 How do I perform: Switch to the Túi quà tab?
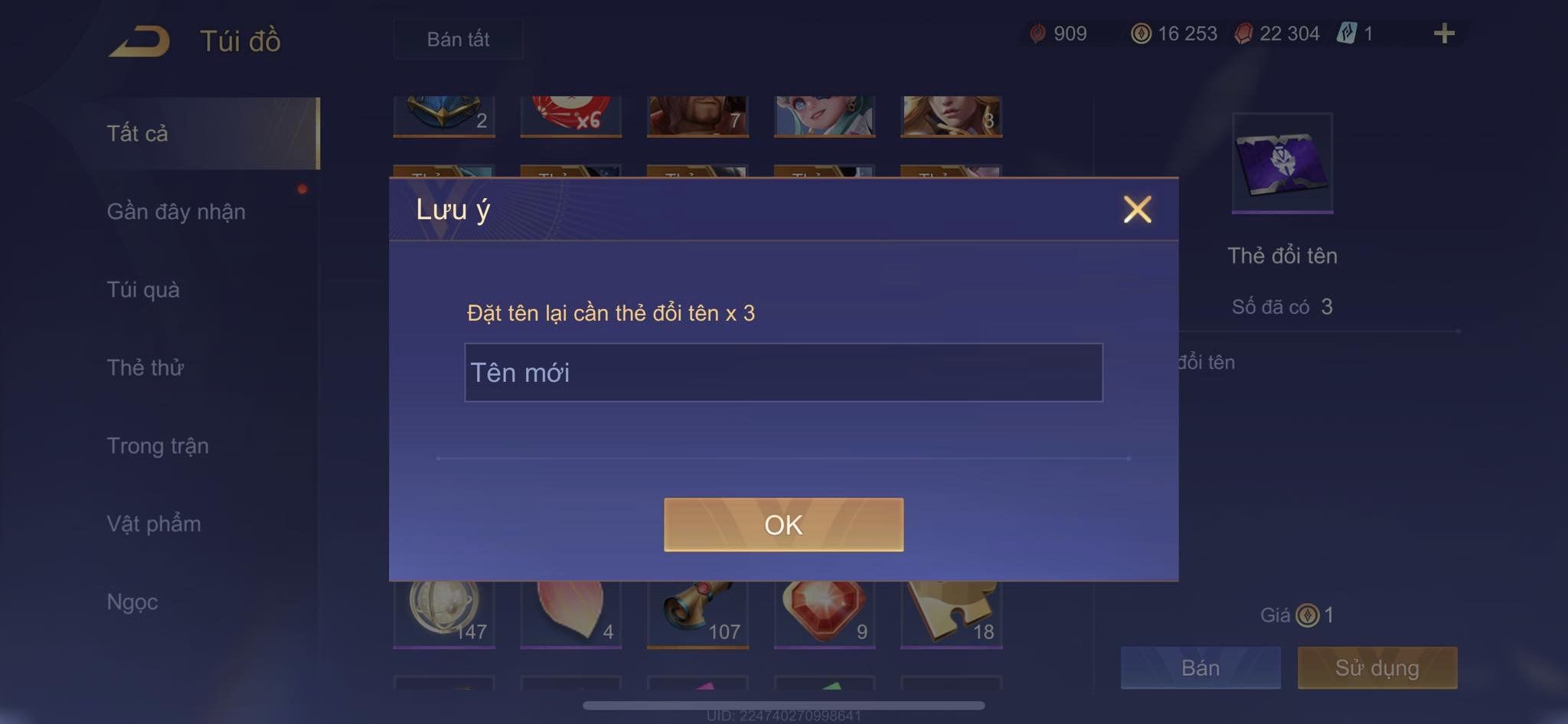click(x=143, y=289)
